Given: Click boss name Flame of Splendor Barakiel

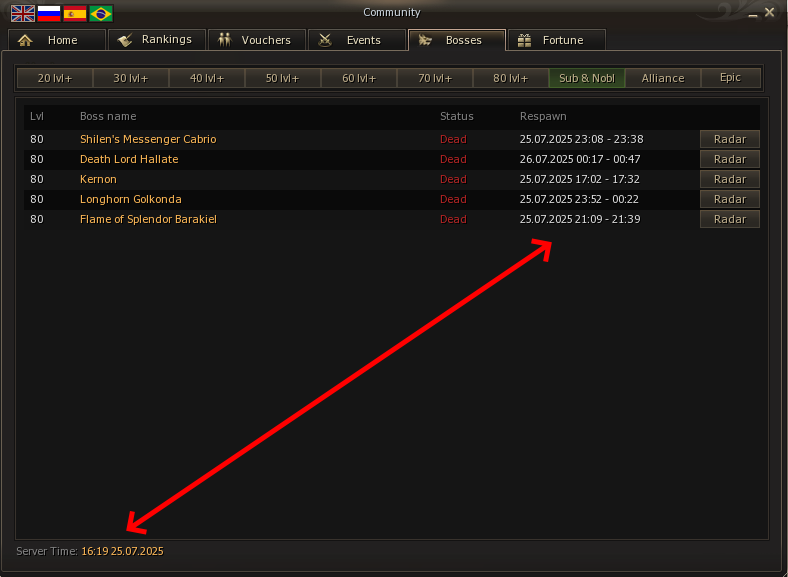Looking at the screenshot, I should coord(148,220).
